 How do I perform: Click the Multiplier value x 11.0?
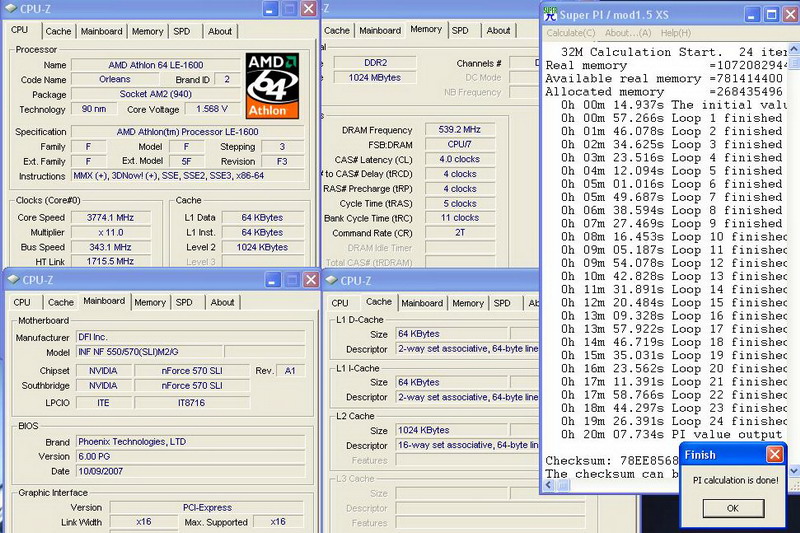[110, 232]
